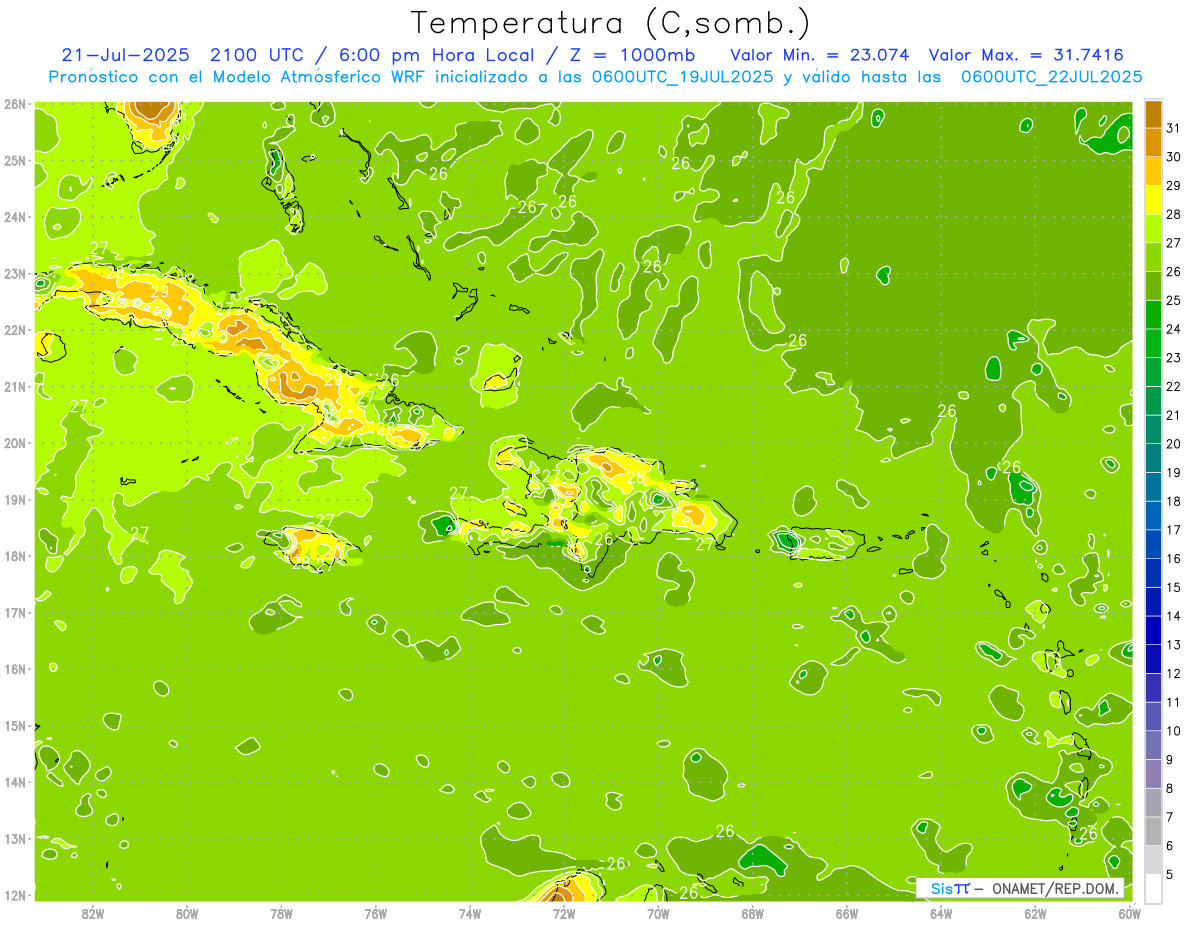Click longitude label '66W'
Image resolution: width=1200 pixels, height=927 pixels.
[x=847, y=913]
